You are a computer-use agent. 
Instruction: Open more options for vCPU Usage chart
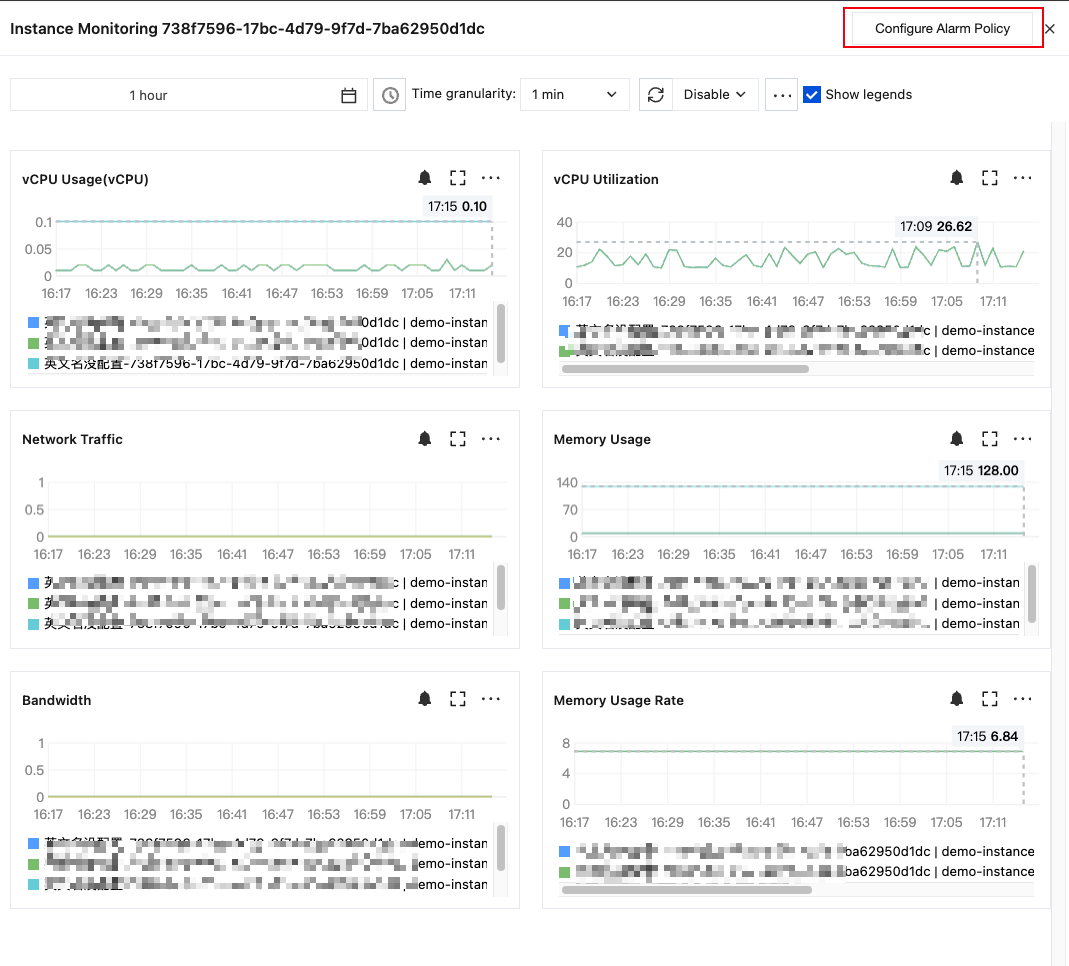pyautogui.click(x=491, y=178)
